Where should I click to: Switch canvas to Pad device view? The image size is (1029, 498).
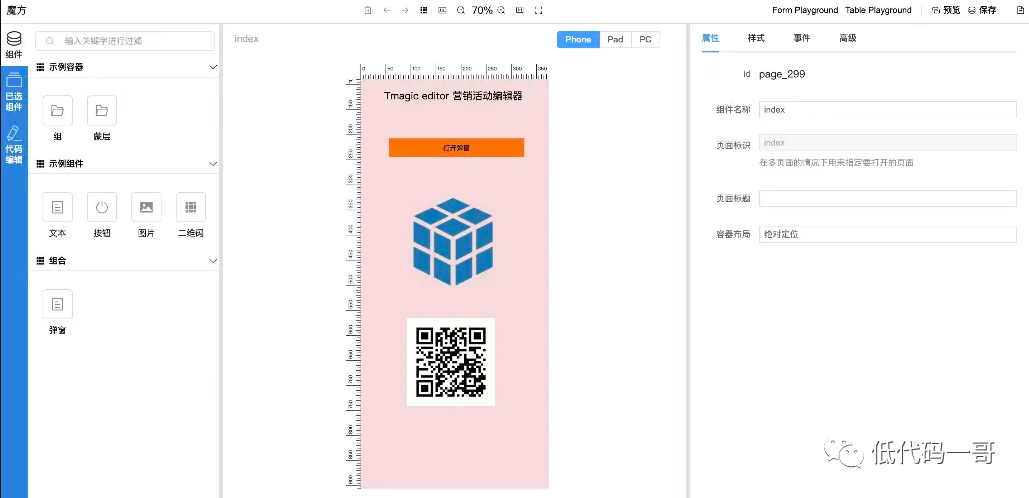tap(615, 39)
